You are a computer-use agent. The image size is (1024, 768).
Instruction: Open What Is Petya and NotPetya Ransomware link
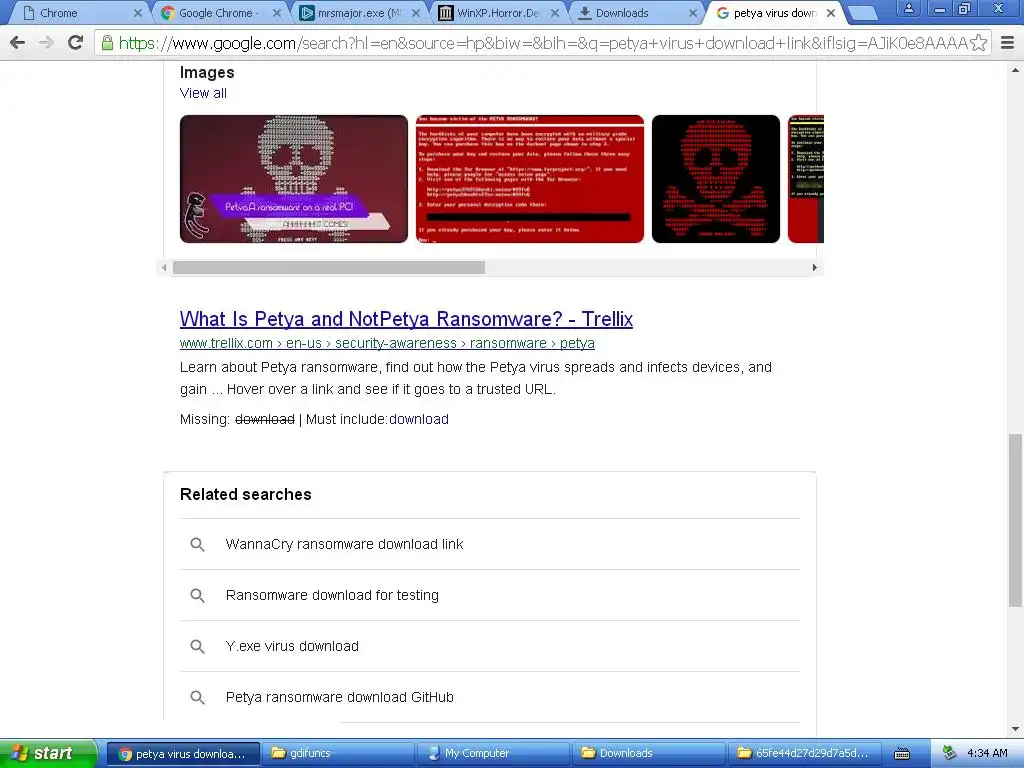pyautogui.click(x=406, y=319)
